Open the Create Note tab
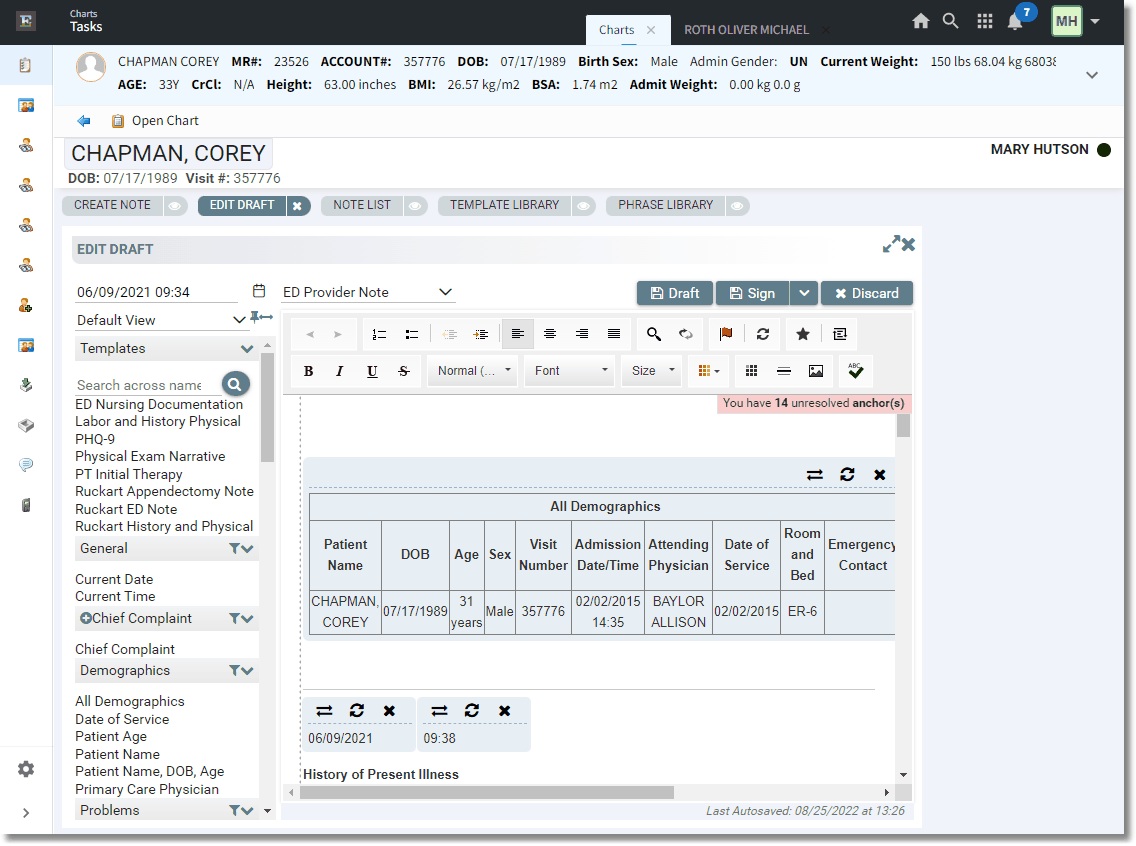This screenshot has width=1136, height=846. click(x=112, y=205)
